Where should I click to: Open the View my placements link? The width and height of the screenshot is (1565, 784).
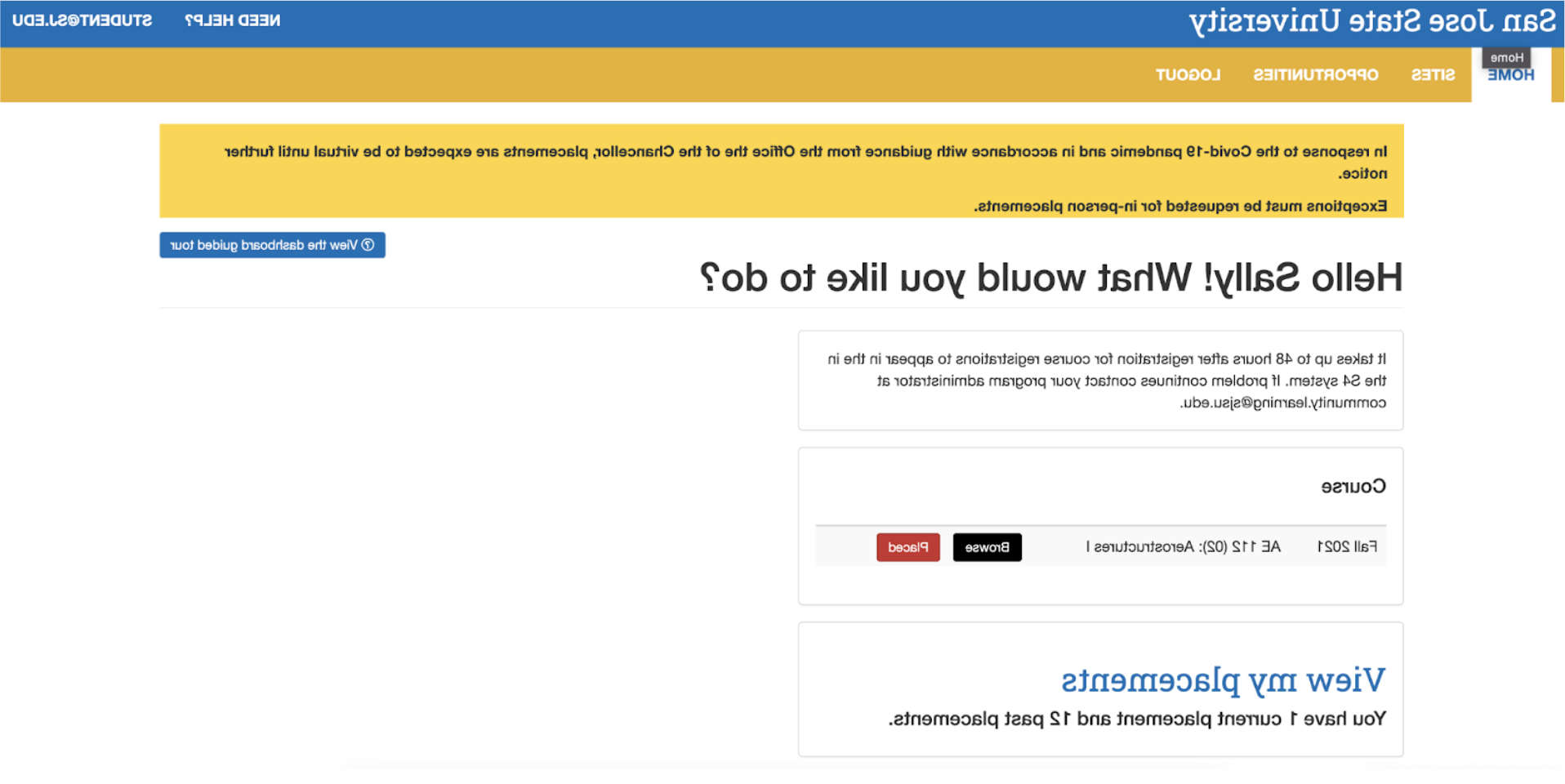tap(1223, 679)
